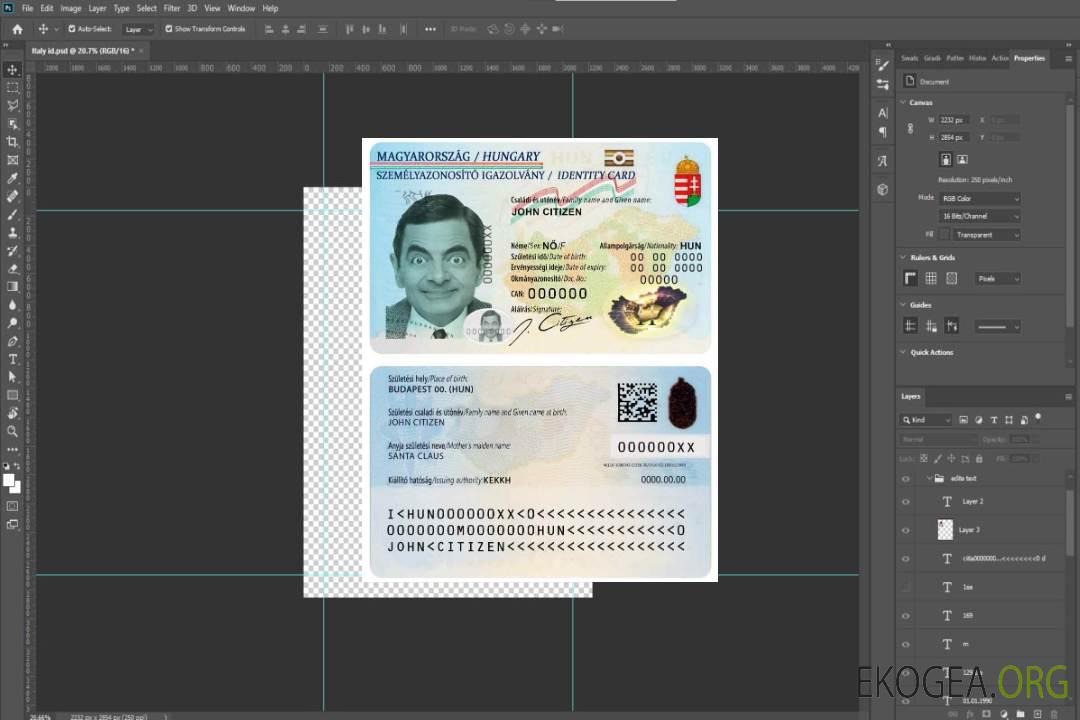This screenshot has height=720, width=1080.
Task: Toggle the Auto-Select checkbox
Action: click(x=72, y=29)
